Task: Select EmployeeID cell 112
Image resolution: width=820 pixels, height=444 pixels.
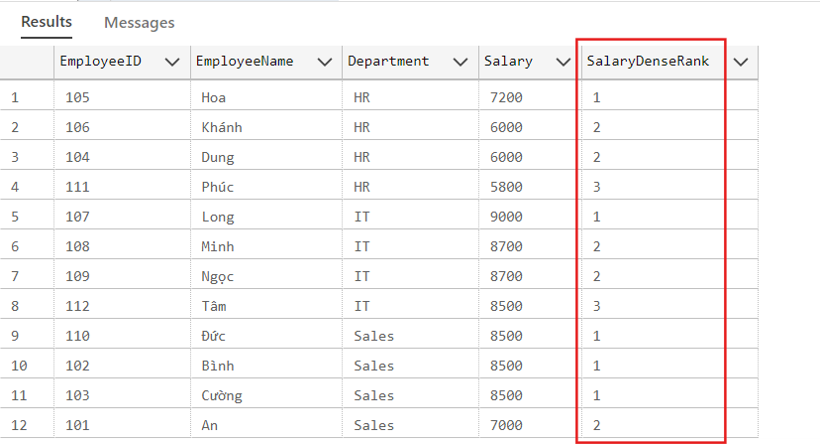Action: coord(122,306)
